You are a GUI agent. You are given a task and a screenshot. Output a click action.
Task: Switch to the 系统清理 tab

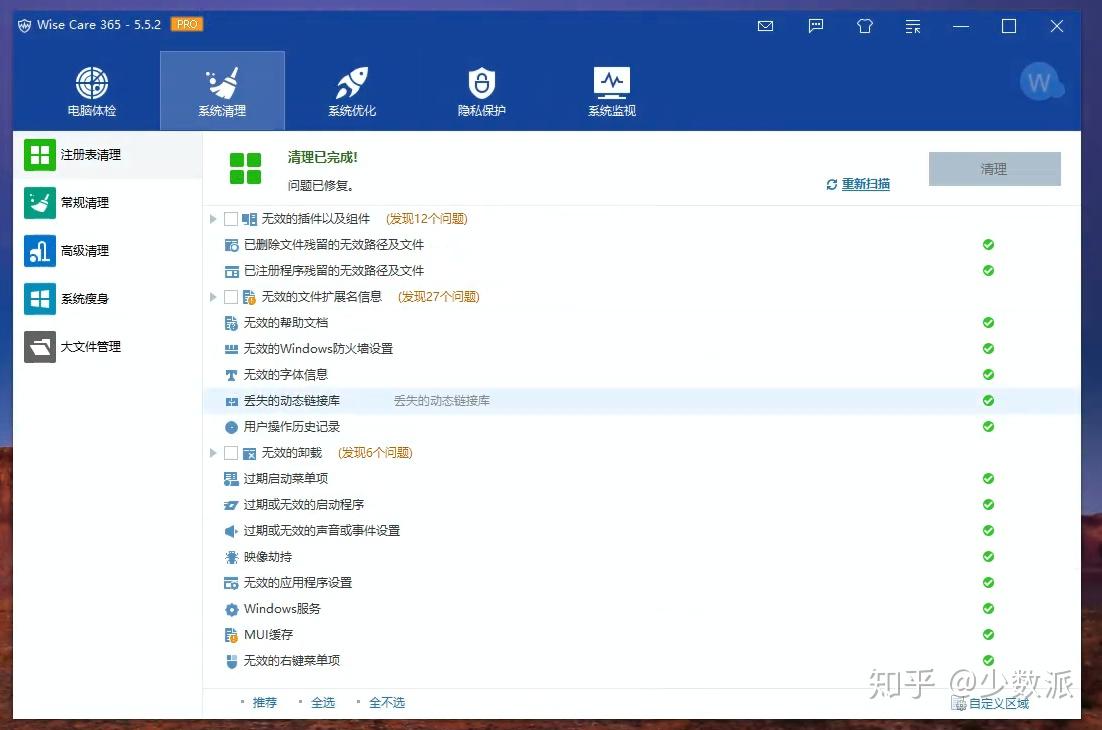(x=222, y=90)
